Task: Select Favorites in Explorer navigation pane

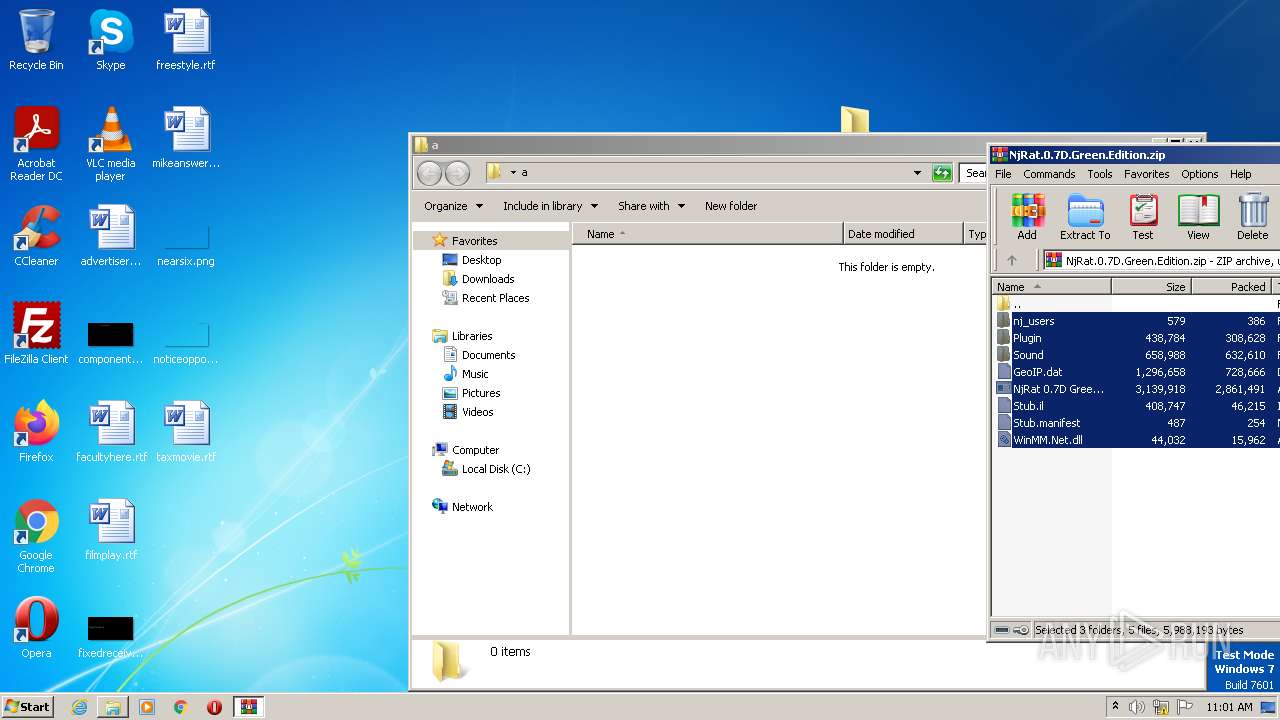Action: [x=474, y=241]
